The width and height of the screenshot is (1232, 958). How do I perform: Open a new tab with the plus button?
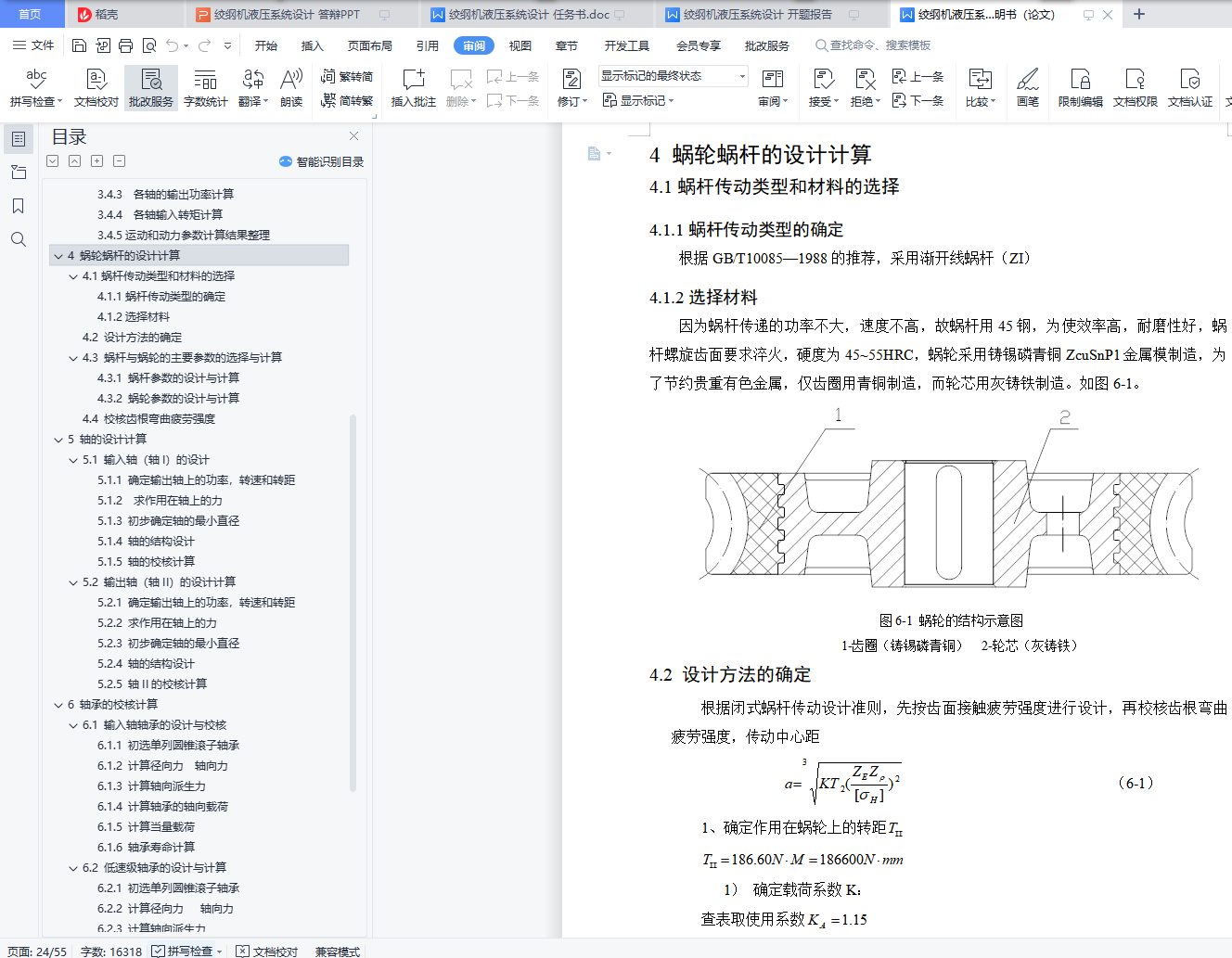(1139, 14)
